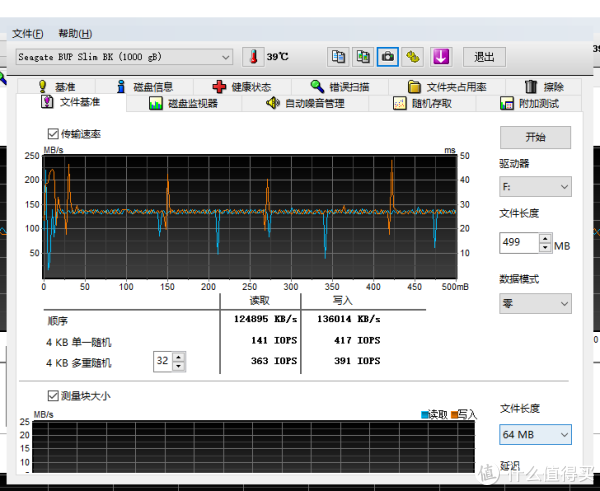Click the file benchmark icon on 文件基准 tab
This screenshot has height=491, width=600.
pyautogui.click(x=47, y=102)
